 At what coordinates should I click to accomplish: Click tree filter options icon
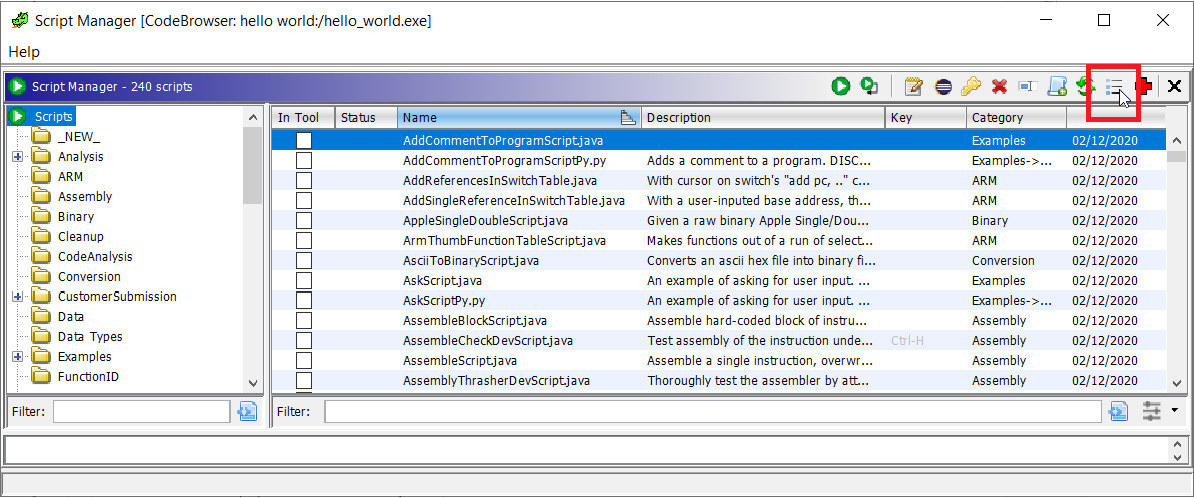tap(247, 412)
